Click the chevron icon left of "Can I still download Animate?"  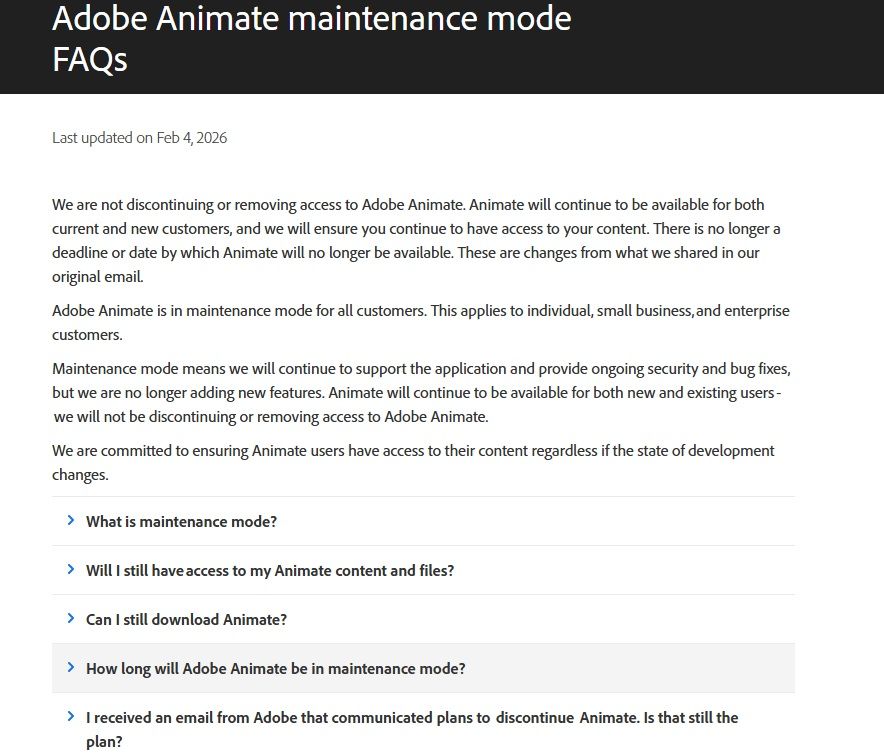pos(71,618)
